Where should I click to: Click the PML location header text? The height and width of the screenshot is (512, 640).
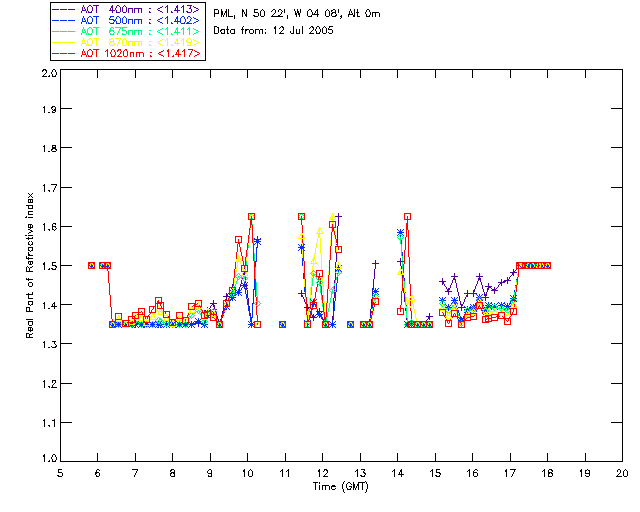click(297, 14)
